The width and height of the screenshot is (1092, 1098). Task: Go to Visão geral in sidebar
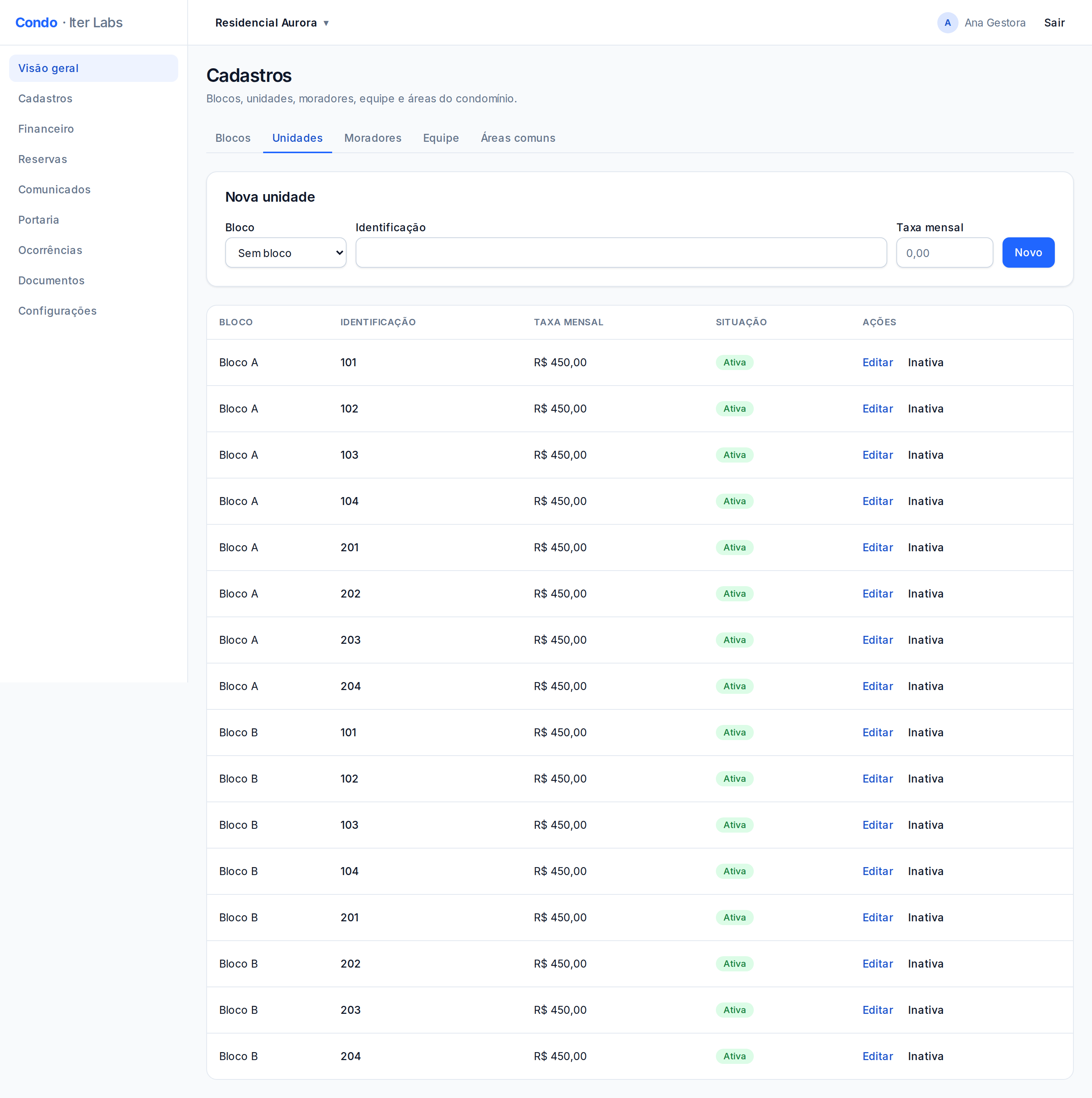tap(93, 68)
